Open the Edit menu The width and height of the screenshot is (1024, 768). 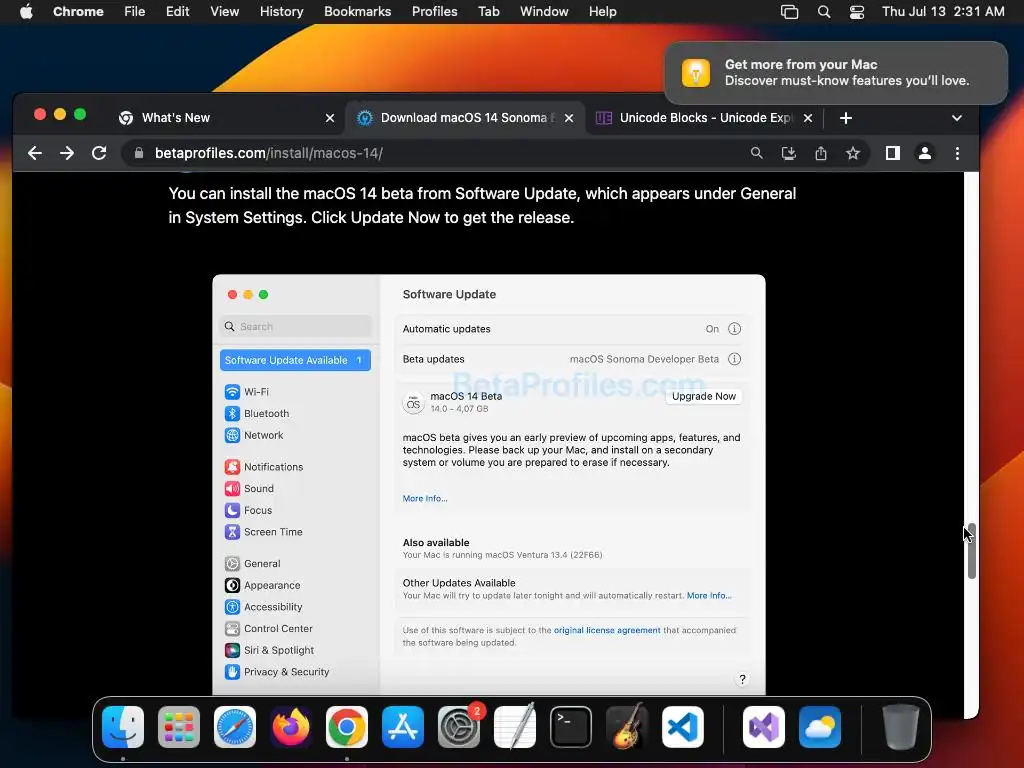point(178,11)
